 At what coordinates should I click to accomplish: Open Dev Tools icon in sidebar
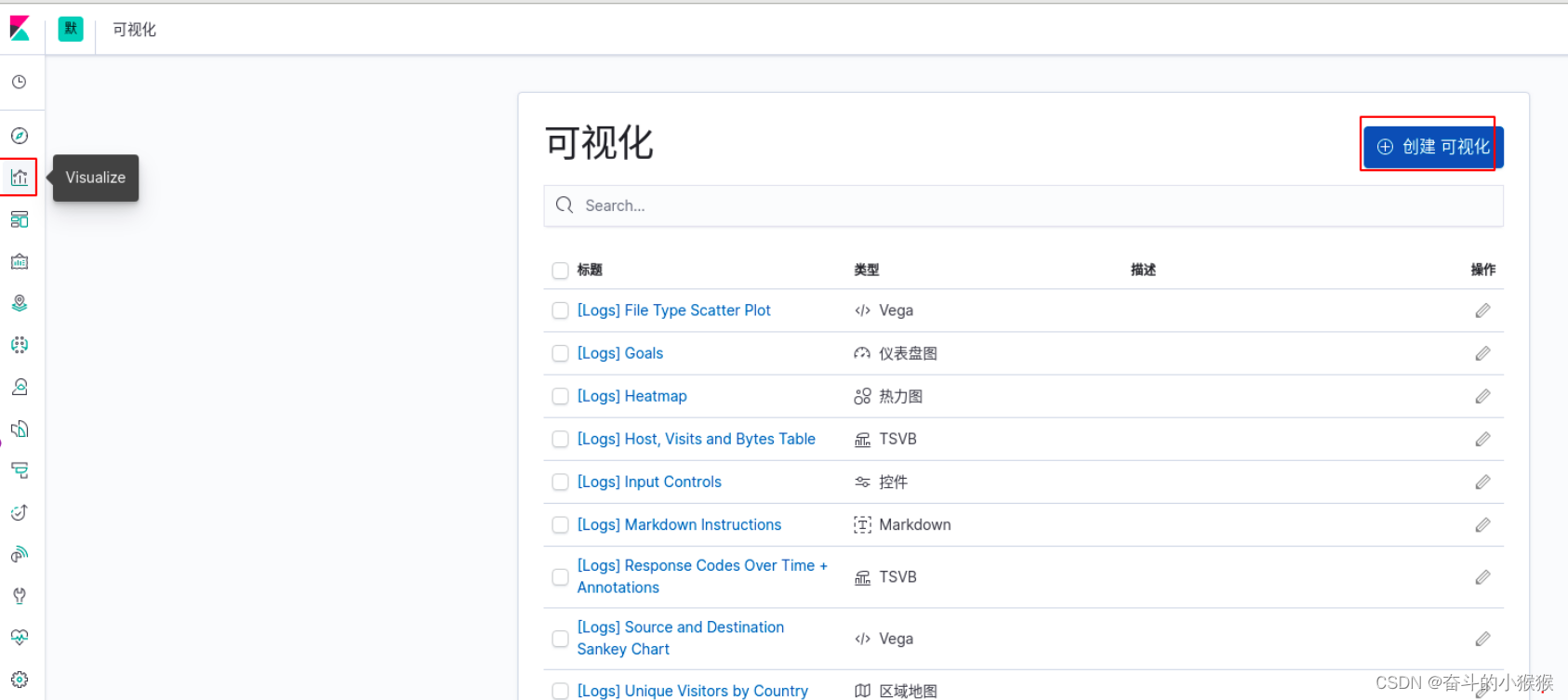(x=20, y=596)
